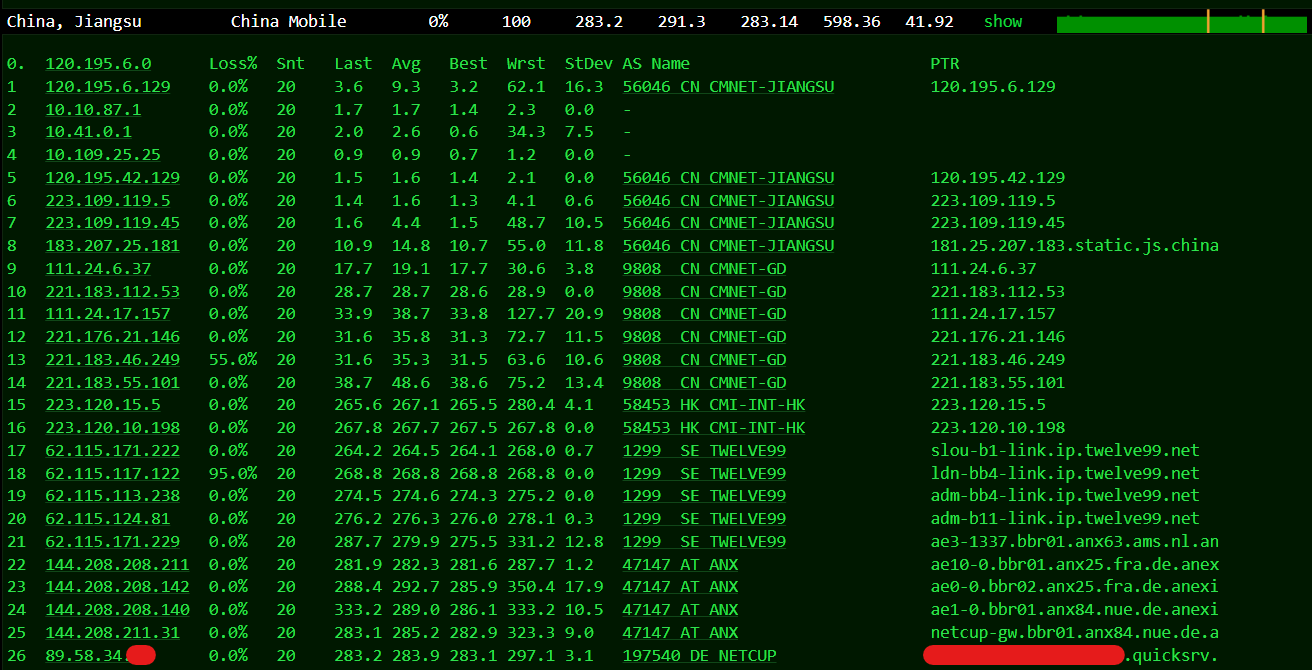This screenshot has height=670, width=1312.
Task: Select PTR slou-b1-link.ip.twelve99.net
Action: click(x=1065, y=451)
